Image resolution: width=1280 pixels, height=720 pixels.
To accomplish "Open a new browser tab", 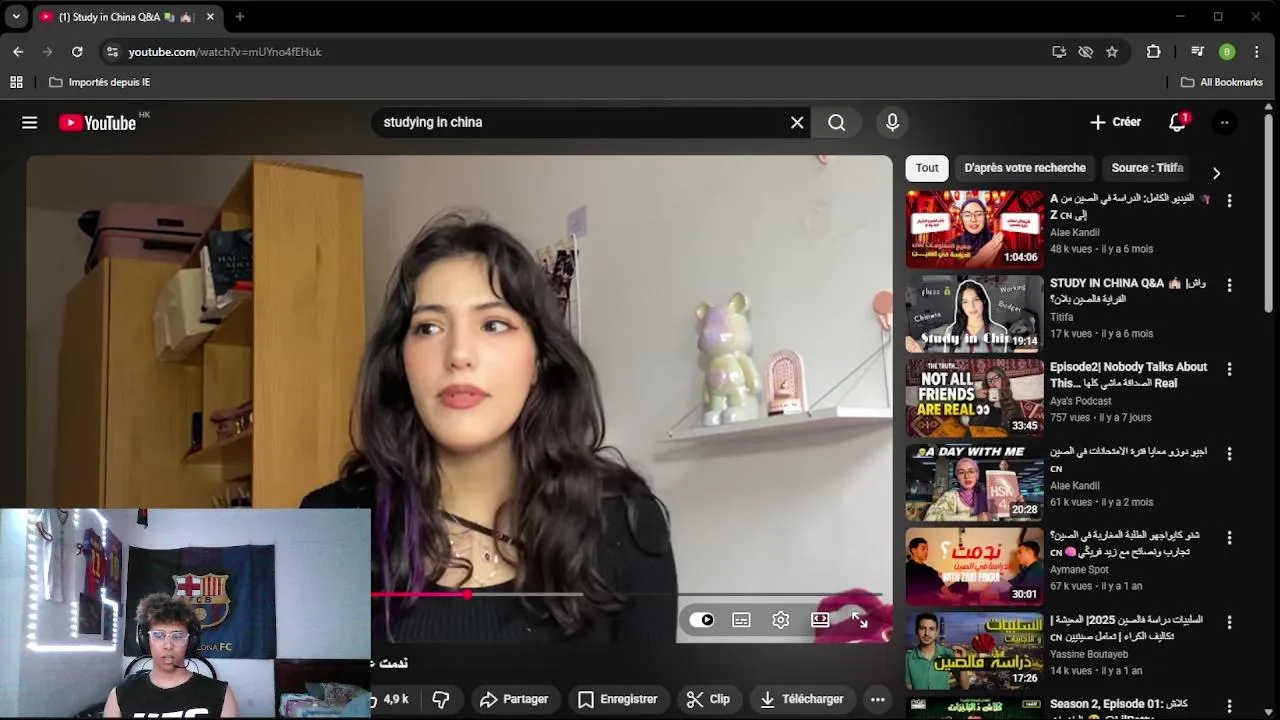I will (x=240, y=17).
